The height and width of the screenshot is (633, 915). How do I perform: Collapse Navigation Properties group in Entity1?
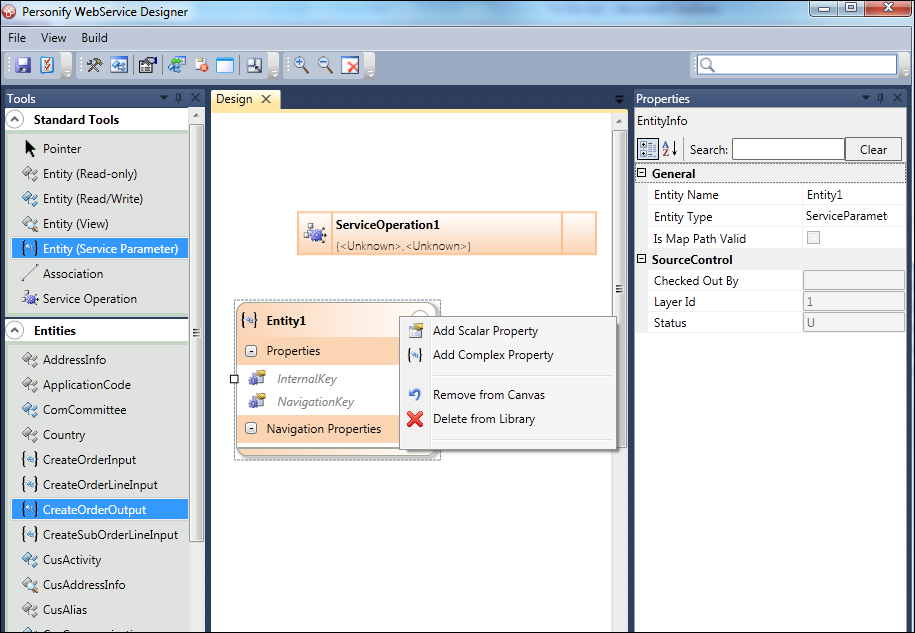pos(251,429)
